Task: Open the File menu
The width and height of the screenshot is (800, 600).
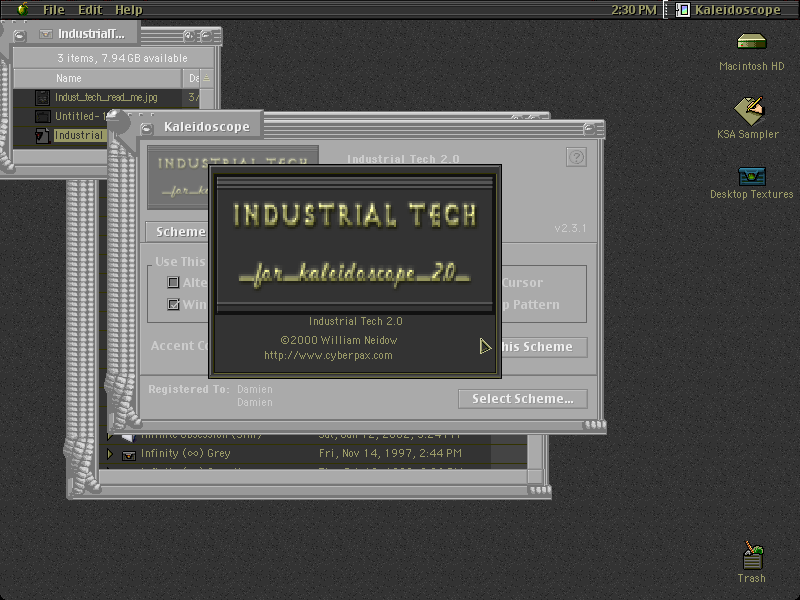Action: (54, 10)
